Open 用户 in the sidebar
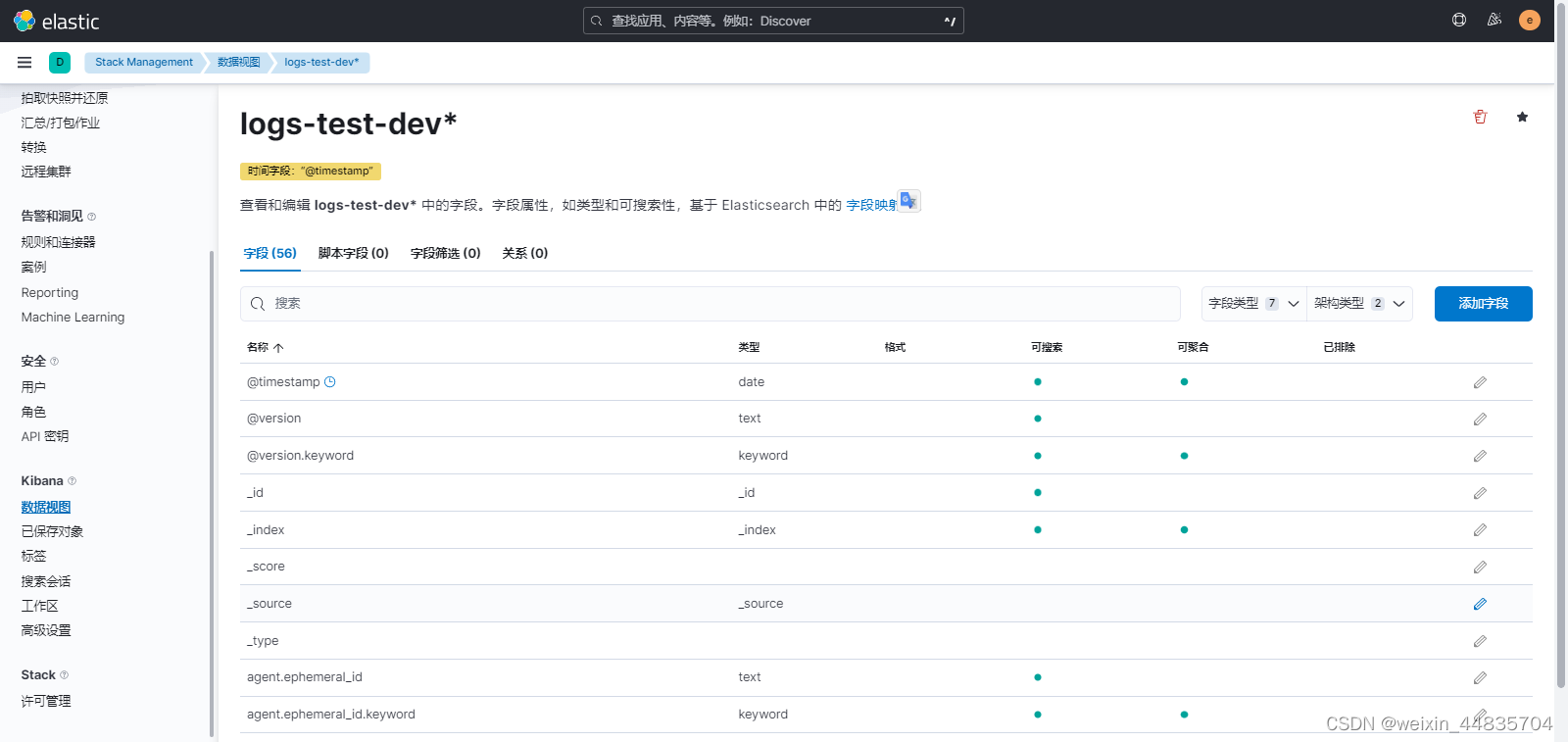Screen dimensions: 1568x742 [33, 387]
